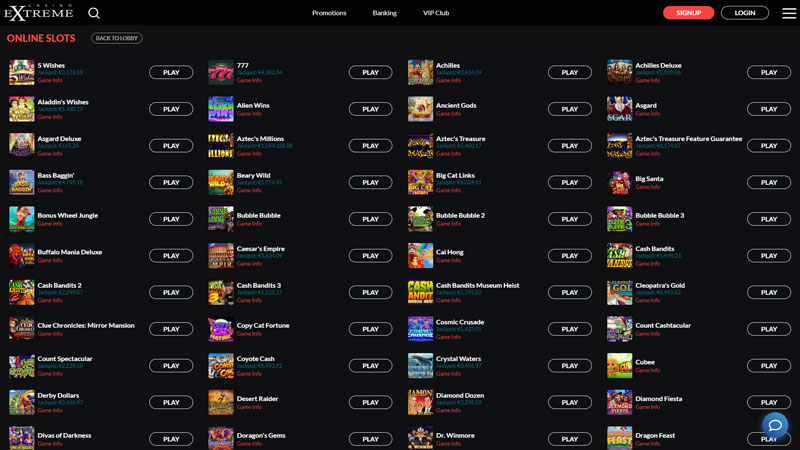
Task: Click the ONLINE SLOTS heading
Action: pos(41,38)
